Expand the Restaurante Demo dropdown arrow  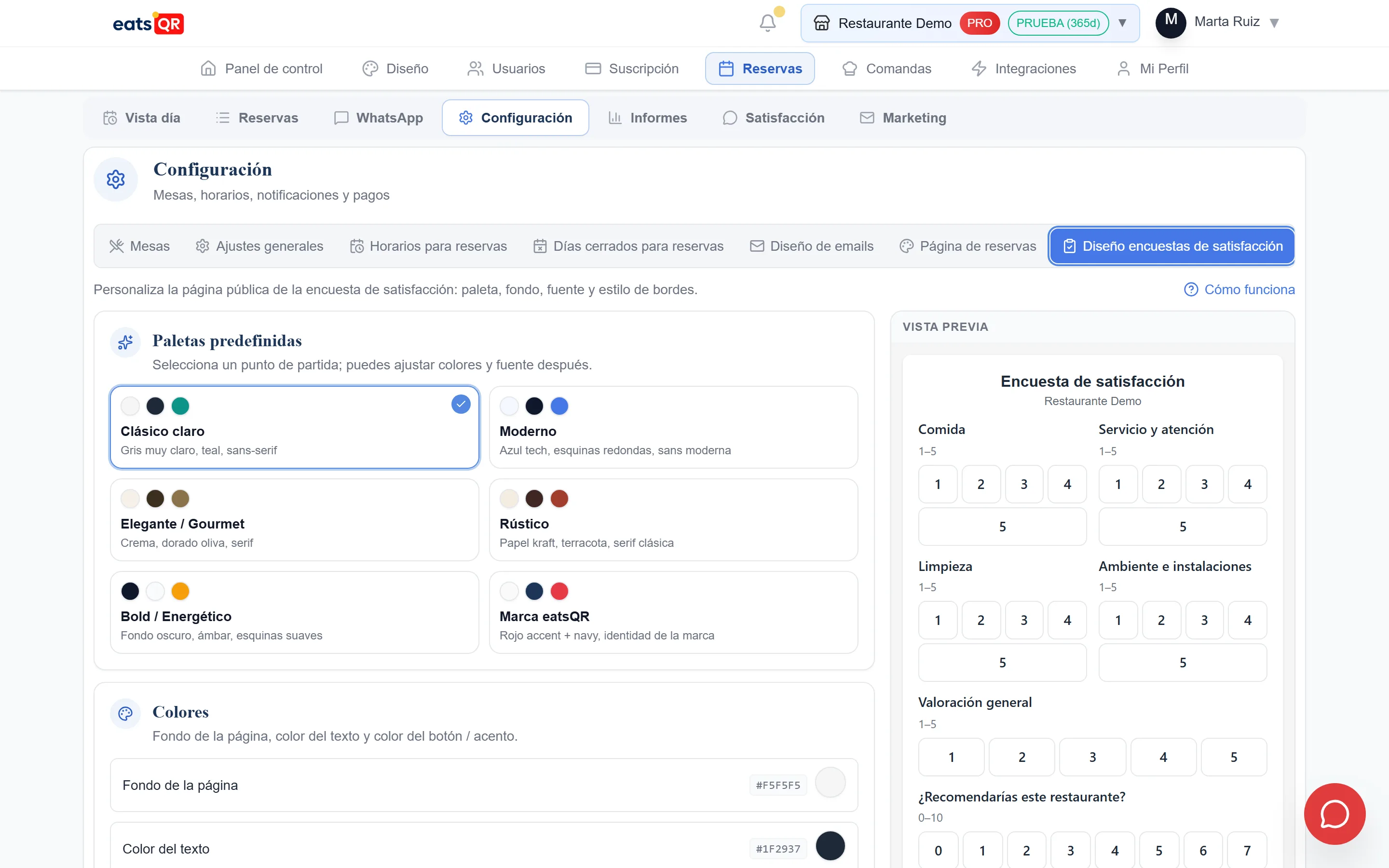coord(1122,23)
